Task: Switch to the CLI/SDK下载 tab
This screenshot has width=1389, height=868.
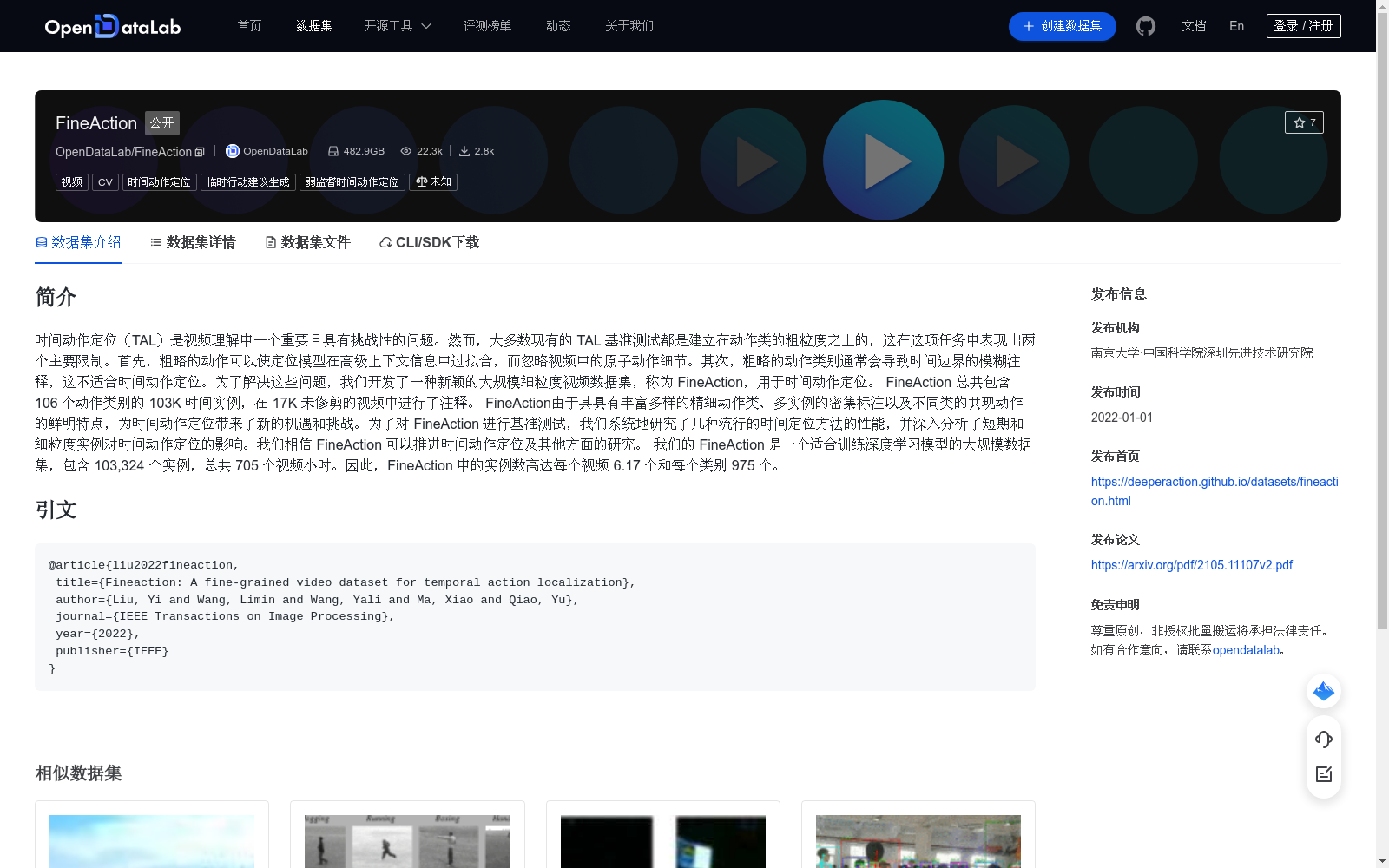Action: [429, 242]
